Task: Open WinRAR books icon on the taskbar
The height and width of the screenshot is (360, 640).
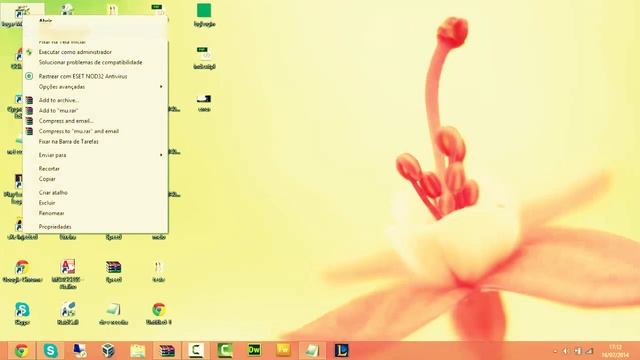Action: coord(167,351)
